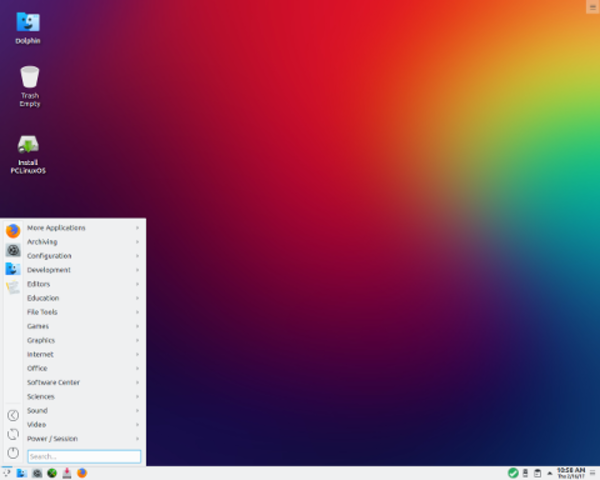Expand the File Tools submenu arrow
This screenshot has width=600, height=480.
[137, 312]
